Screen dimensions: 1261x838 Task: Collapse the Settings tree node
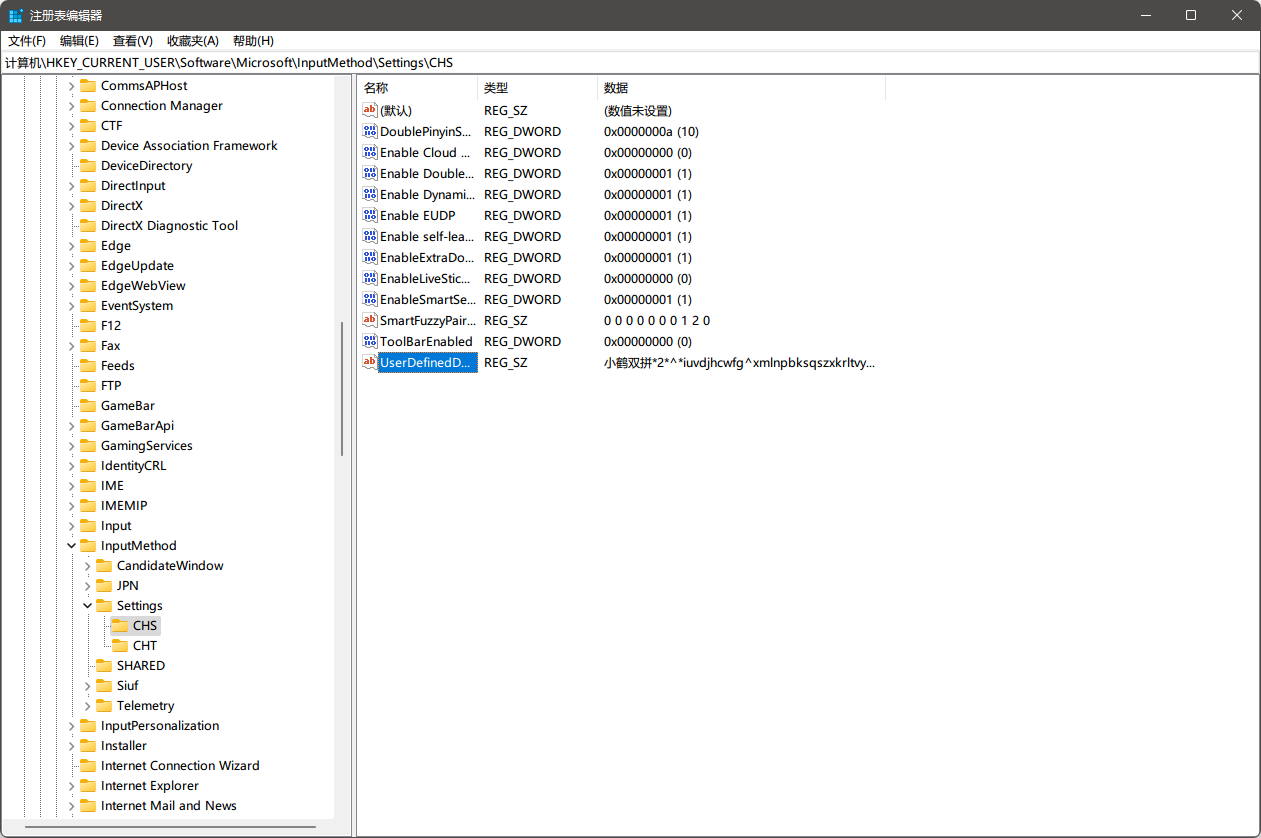(87, 606)
